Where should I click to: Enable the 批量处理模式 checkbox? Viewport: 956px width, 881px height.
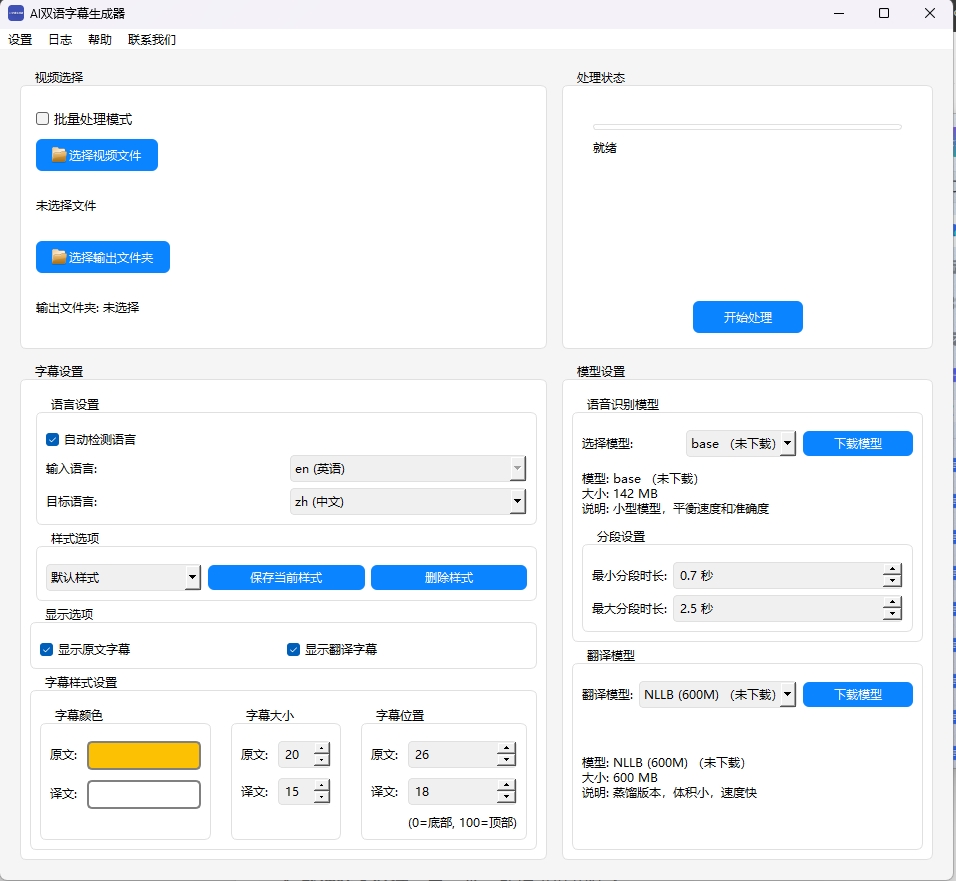click(42, 118)
